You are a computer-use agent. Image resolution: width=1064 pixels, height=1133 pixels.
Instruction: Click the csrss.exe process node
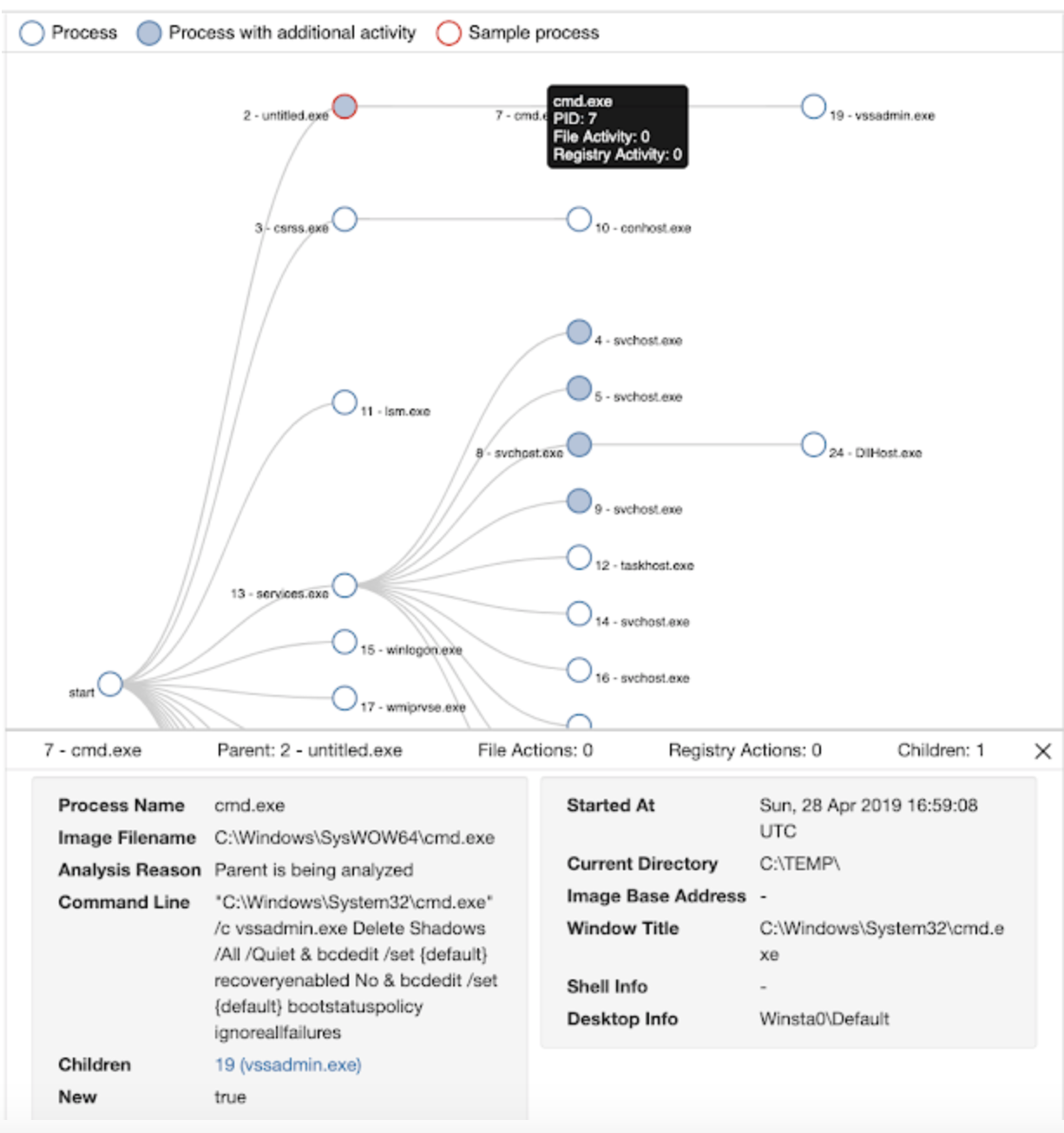point(345,219)
